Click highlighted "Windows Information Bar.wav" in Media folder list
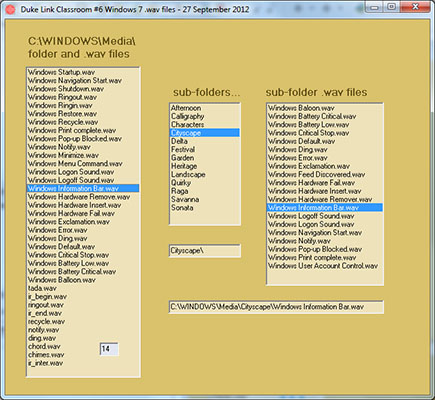This screenshot has width=435, height=400. (83, 188)
